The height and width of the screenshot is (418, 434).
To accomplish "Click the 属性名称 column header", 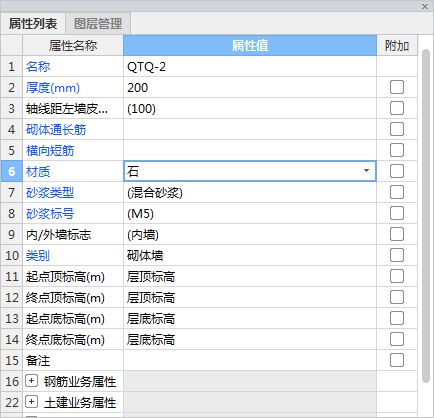I will click(x=73, y=45).
